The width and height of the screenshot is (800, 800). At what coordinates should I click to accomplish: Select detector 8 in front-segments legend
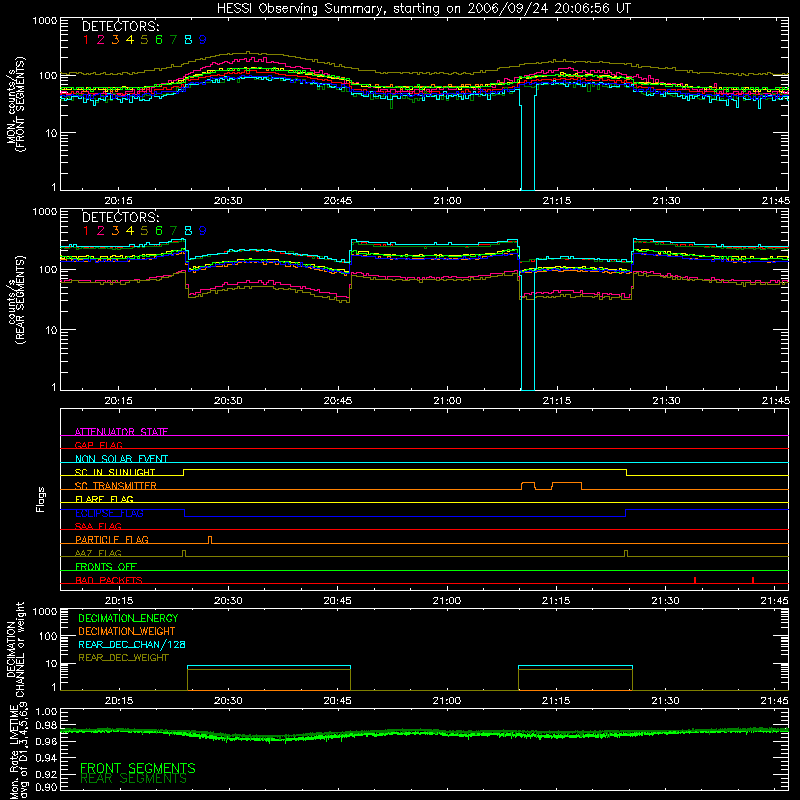pos(188,39)
